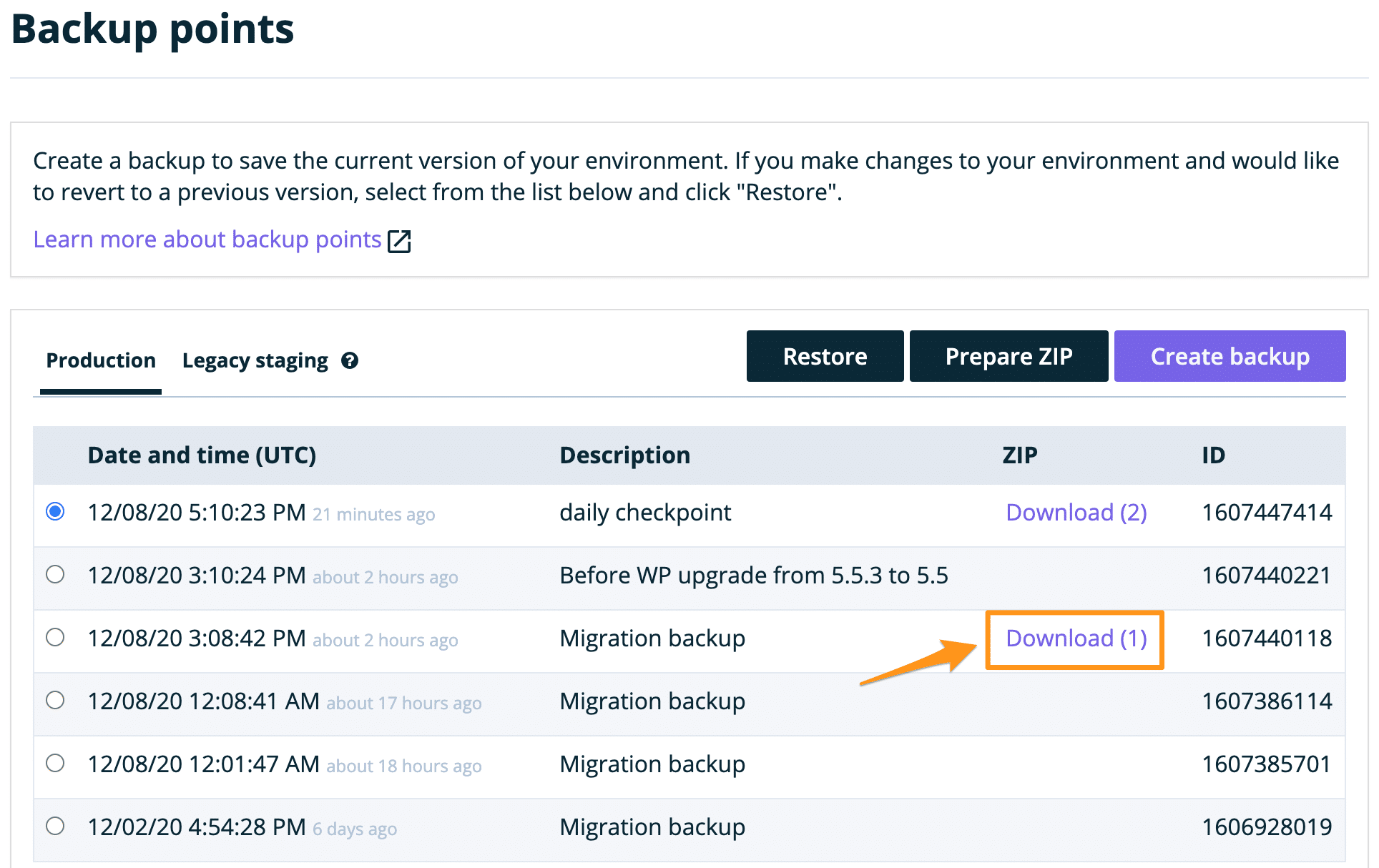Screen dimensions: 1379x868
Task: Select the 12:01:47 AM Migration backup
Action: point(56,764)
